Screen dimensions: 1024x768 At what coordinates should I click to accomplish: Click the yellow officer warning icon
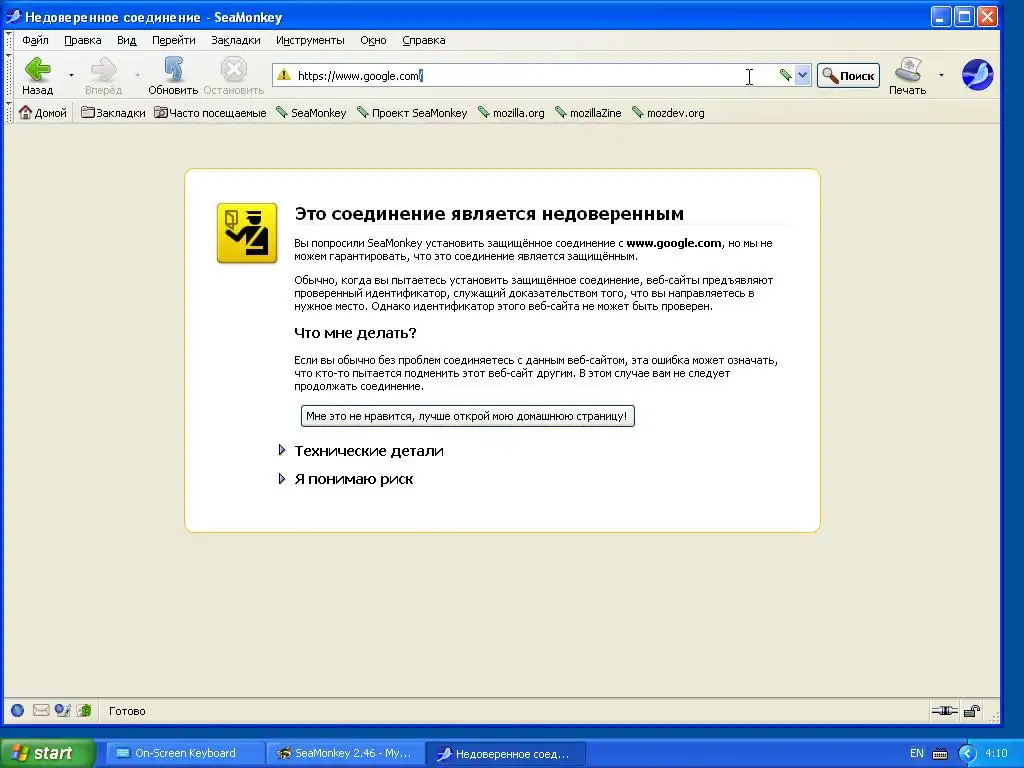pos(247,233)
